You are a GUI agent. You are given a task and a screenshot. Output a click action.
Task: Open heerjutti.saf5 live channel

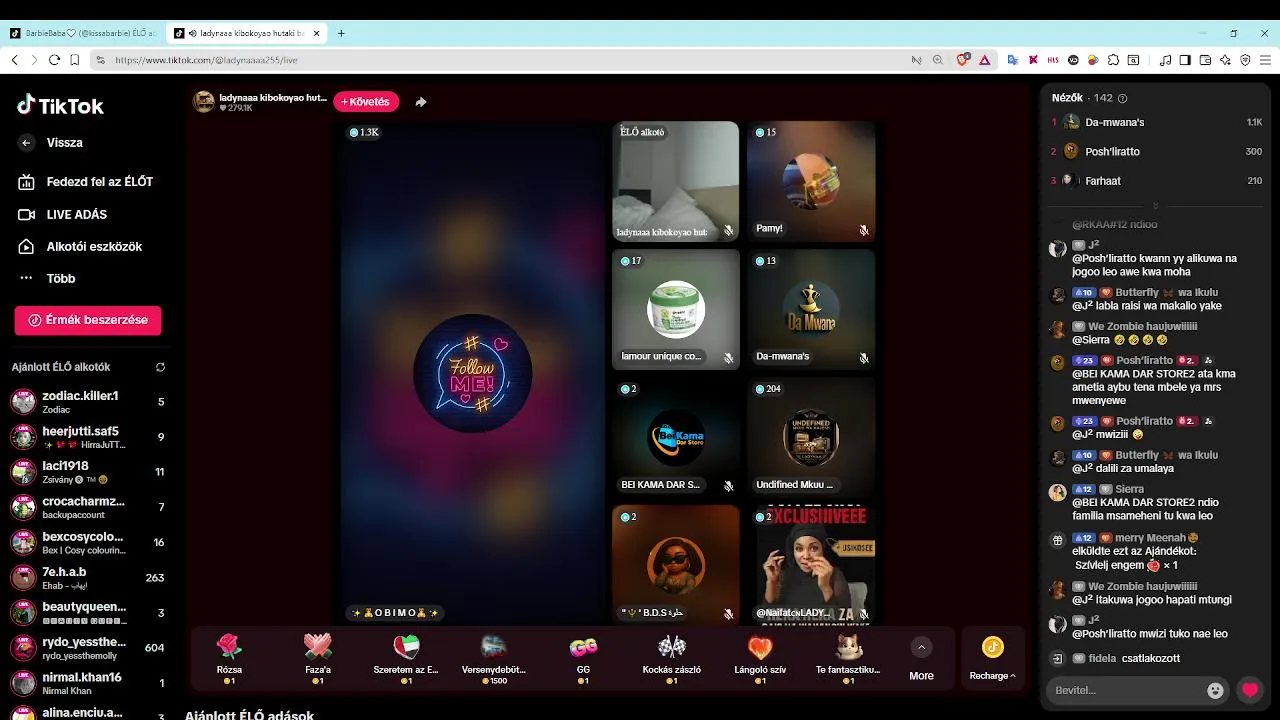pos(88,437)
